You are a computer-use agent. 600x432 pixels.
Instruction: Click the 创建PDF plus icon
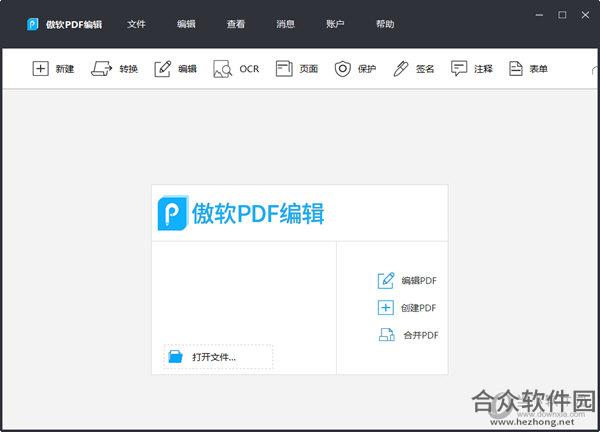(386, 308)
